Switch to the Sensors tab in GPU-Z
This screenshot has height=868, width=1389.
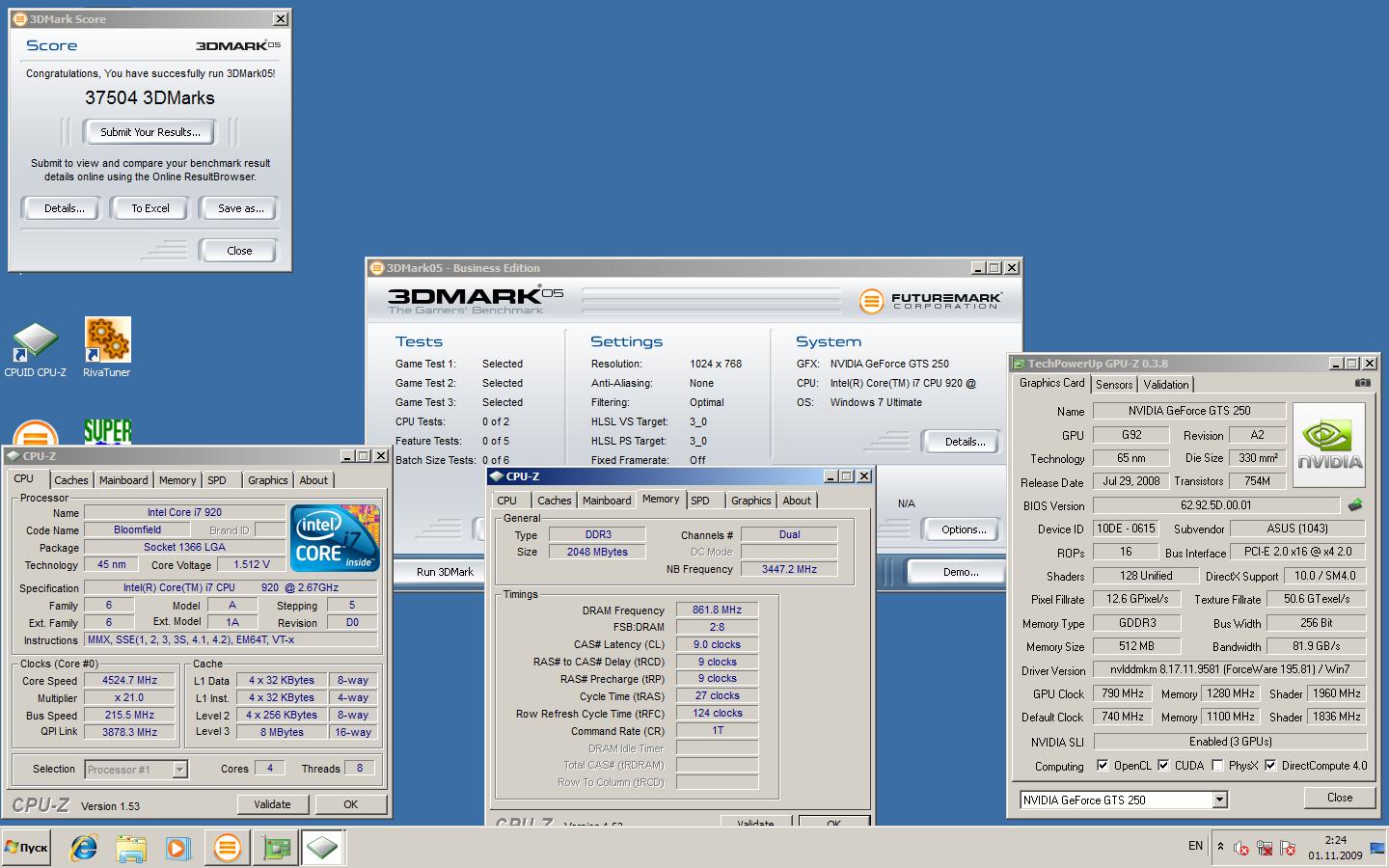click(1114, 385)
